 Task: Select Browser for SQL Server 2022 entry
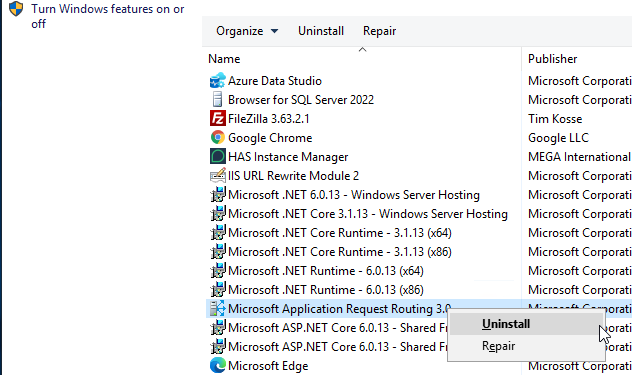tap(301, 100)
